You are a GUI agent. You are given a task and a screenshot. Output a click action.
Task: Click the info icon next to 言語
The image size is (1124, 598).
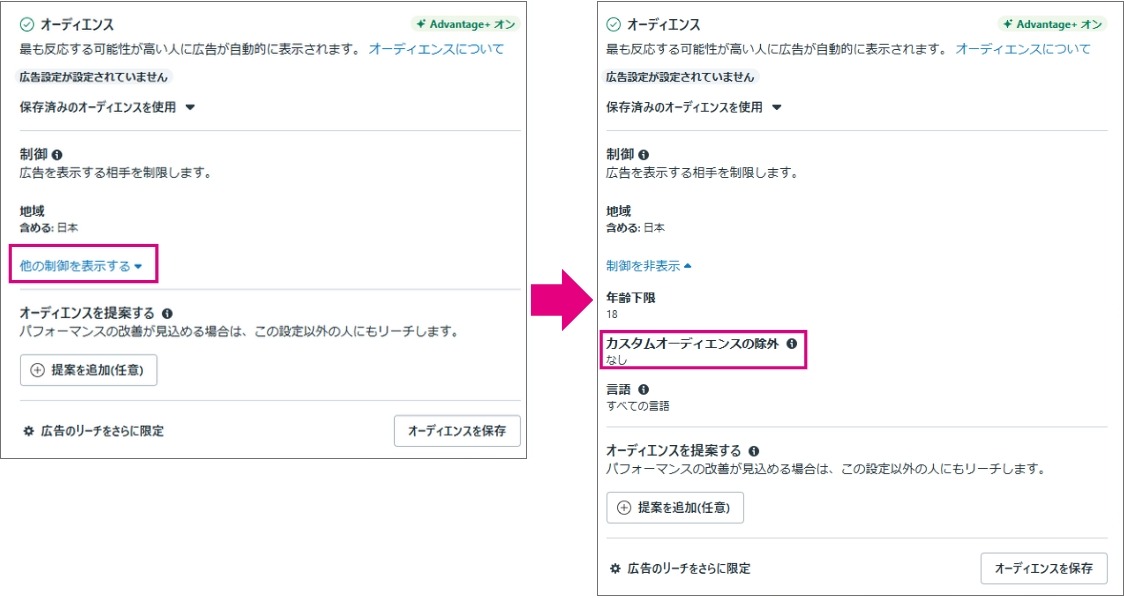(x=643, y=389)
